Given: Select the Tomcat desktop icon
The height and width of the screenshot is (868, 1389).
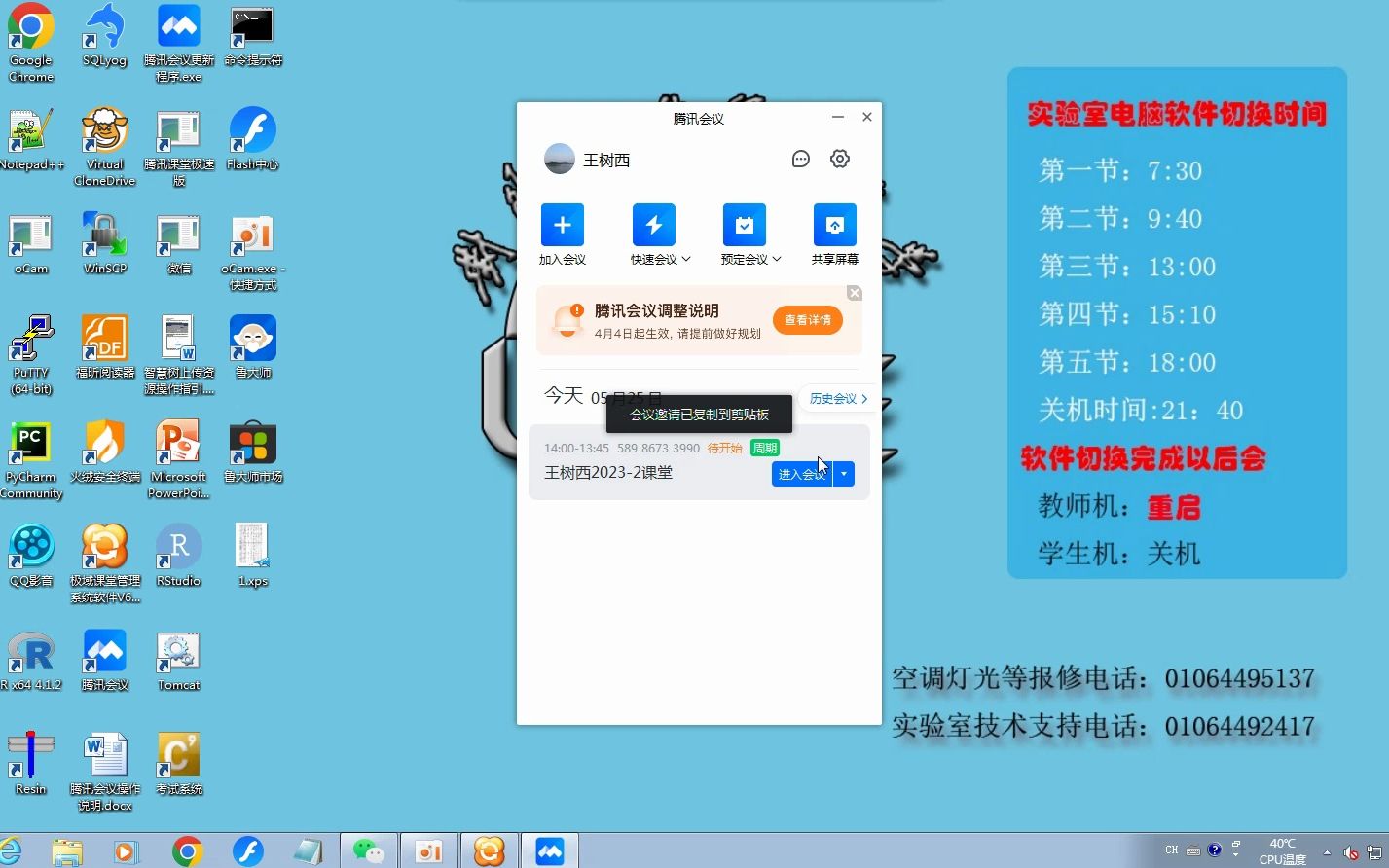Looking at the screenshot, I should pos(179,660).
